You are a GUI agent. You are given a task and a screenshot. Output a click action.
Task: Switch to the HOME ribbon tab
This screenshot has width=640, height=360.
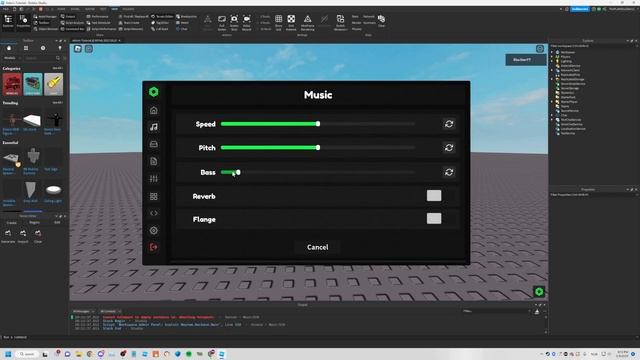point(61,9)
